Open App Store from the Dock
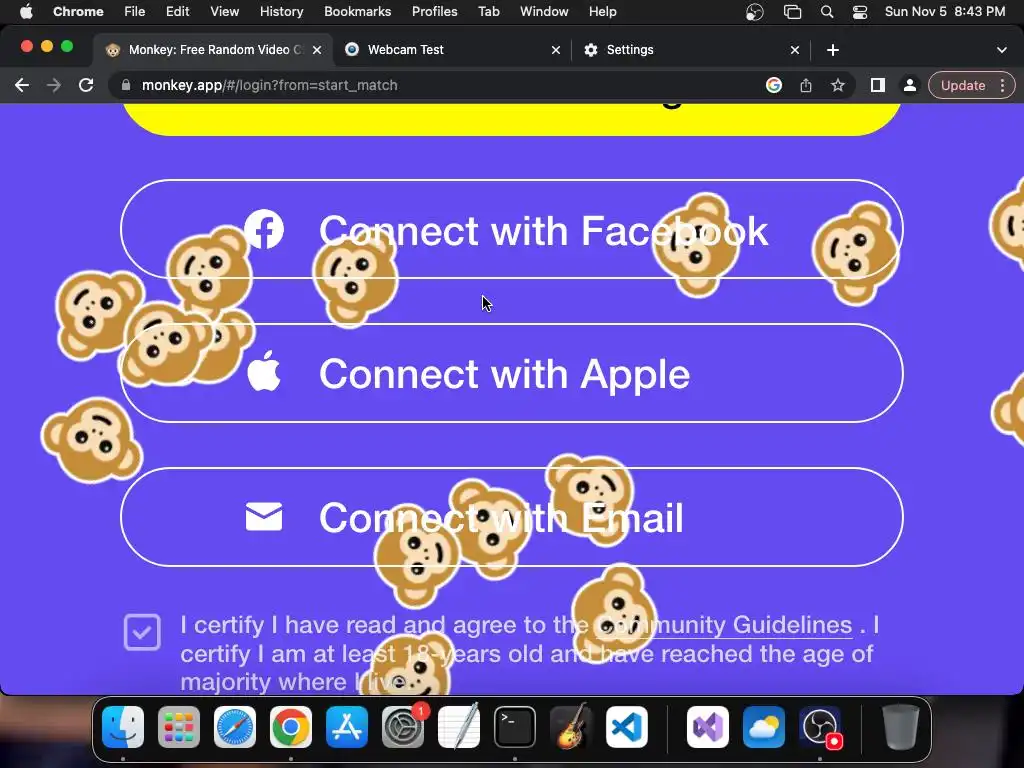Screen dimensions: 1024x768 (347, 727)
